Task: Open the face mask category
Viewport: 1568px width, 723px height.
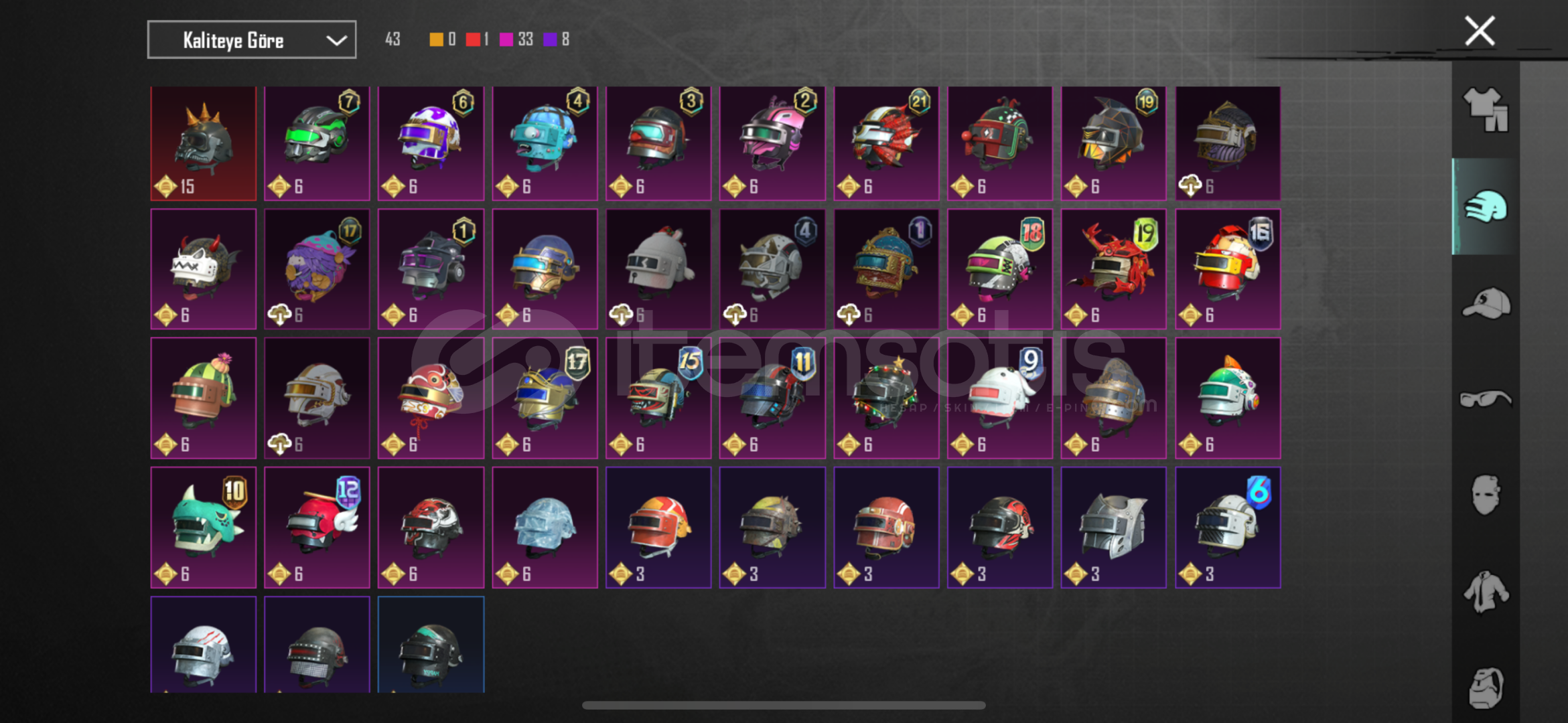Action: click(1486, 495)
